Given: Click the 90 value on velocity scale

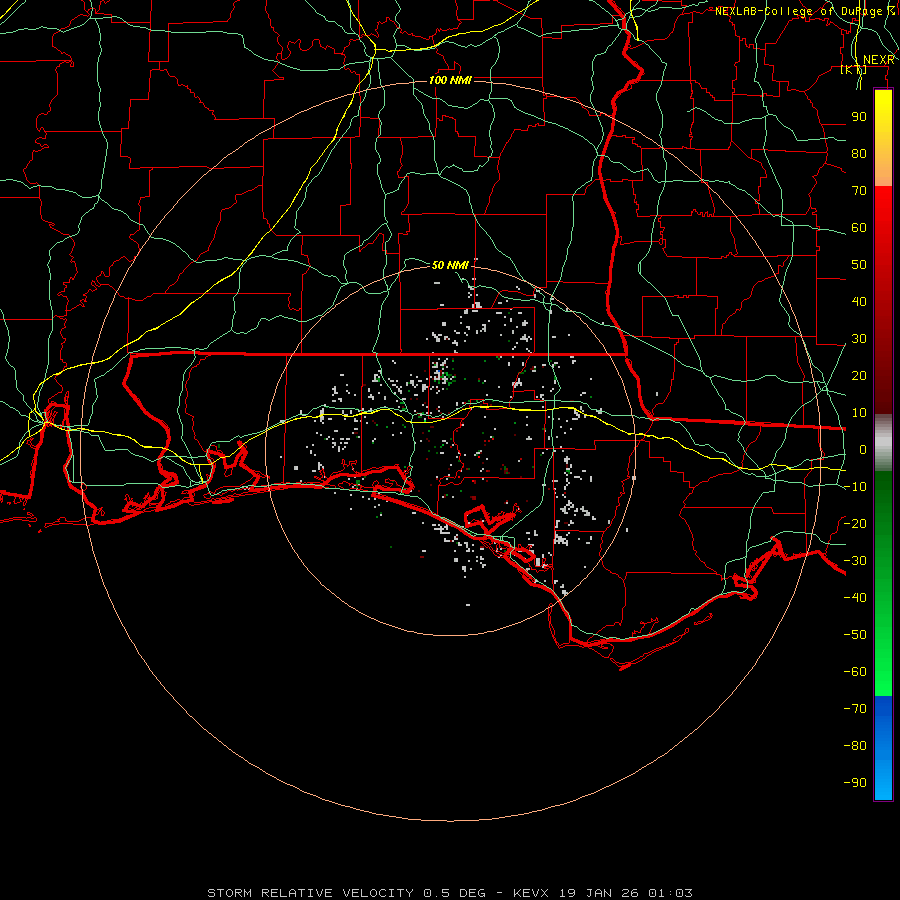Looking at the screenshot, I should 859,117.
